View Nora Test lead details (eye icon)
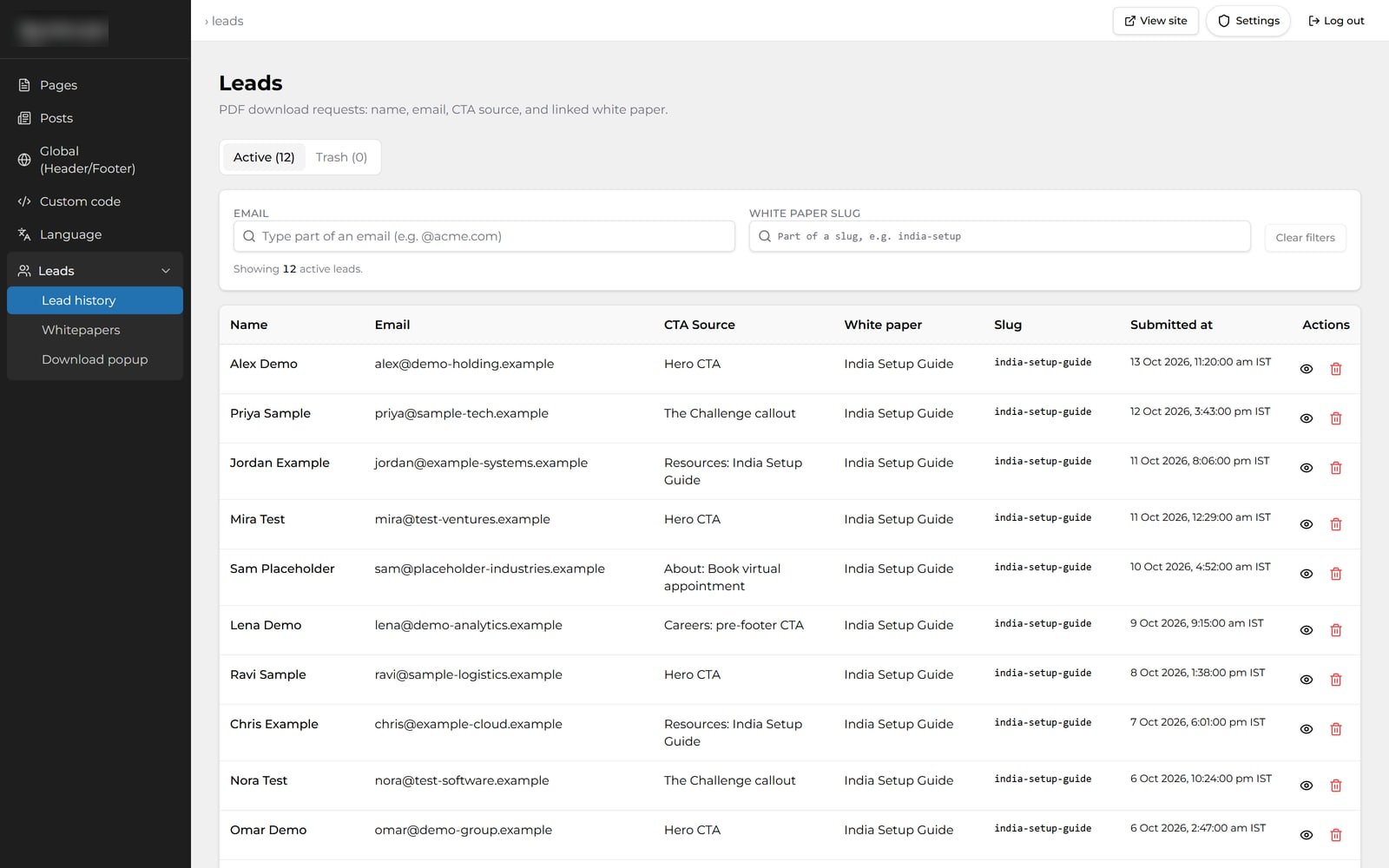The image size is (1389, 868). (x=1306, y=786)
